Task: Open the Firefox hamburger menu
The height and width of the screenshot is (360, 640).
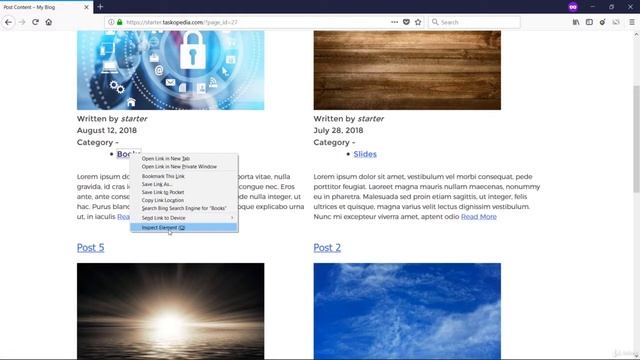Action: 631,22
